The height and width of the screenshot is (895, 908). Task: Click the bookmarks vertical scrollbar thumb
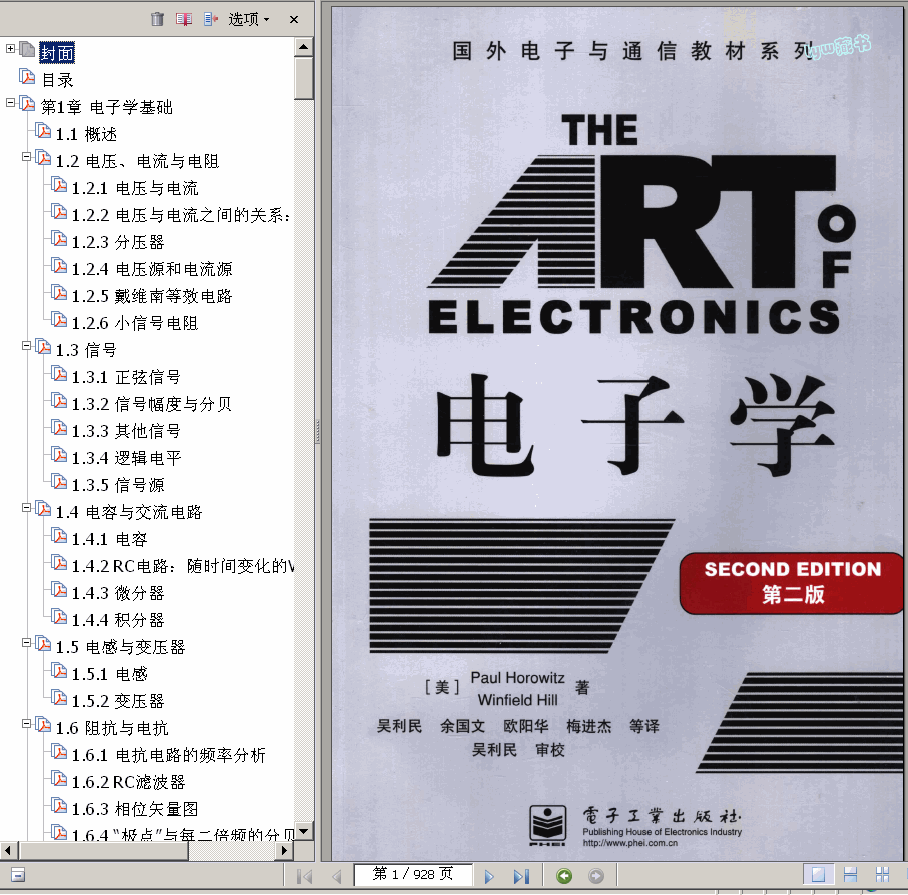[303, 78]
